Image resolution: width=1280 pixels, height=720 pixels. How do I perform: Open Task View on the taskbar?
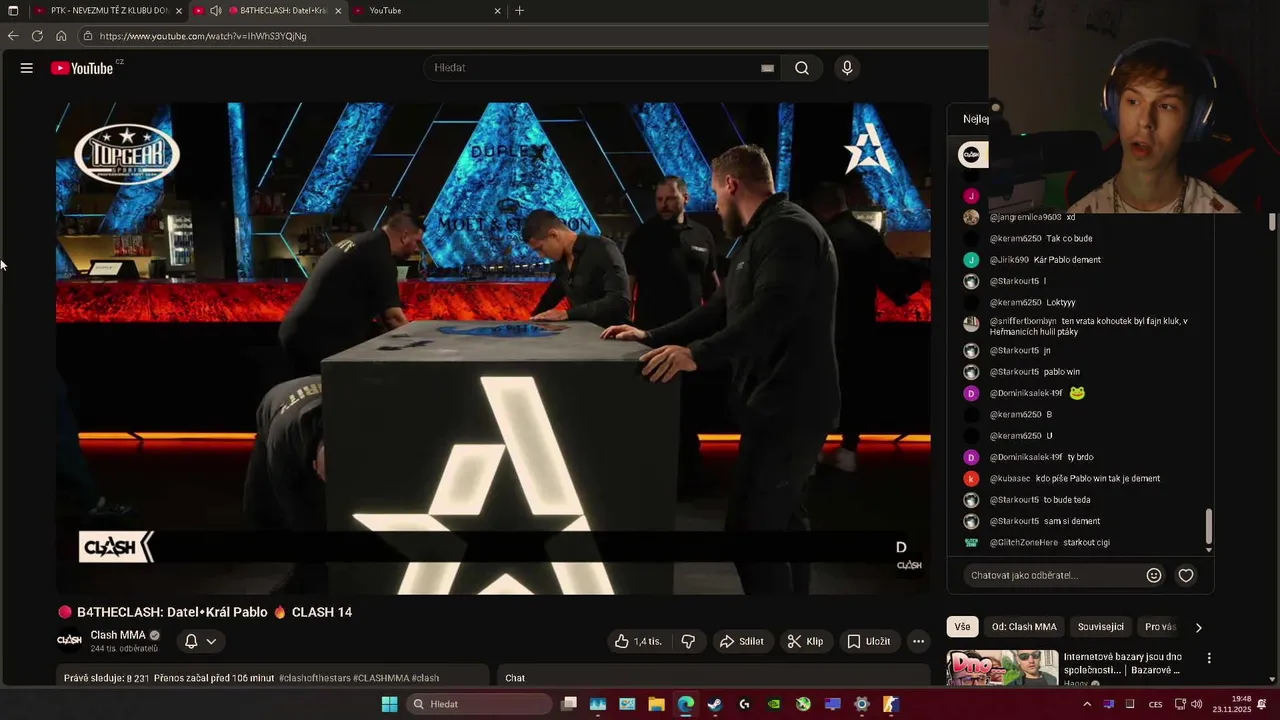point(569,704)
